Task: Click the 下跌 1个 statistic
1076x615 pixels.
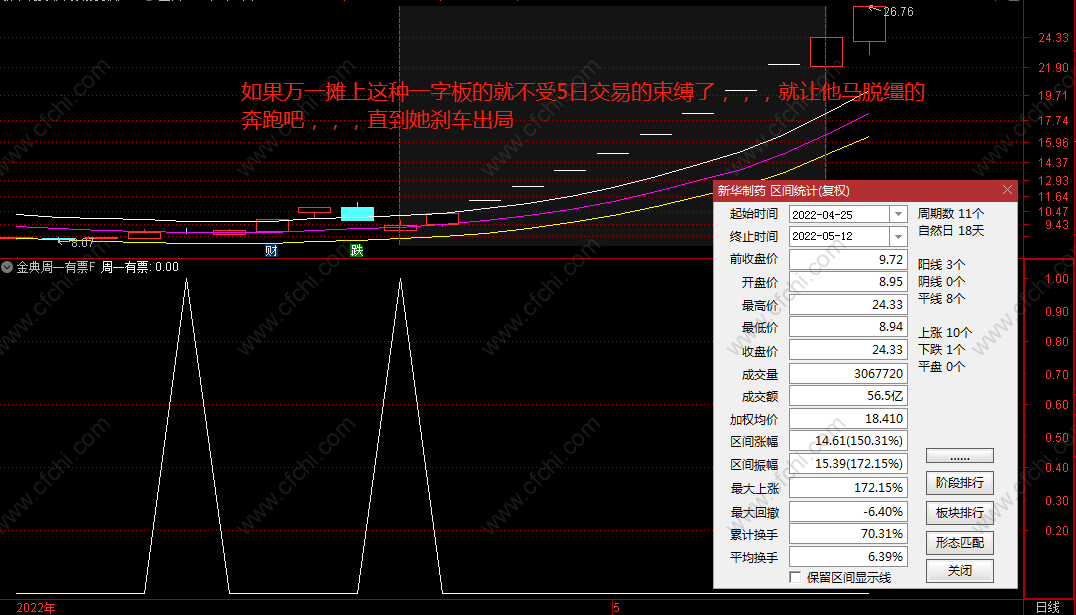Action: point(942,349)
